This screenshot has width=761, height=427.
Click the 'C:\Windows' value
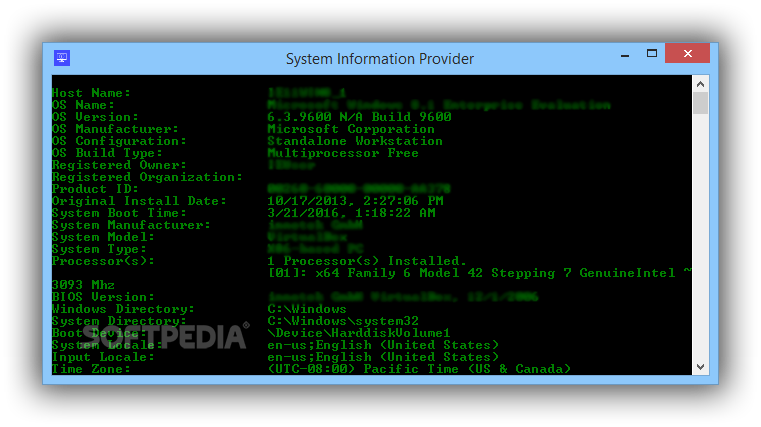click(x=307, y=309)
